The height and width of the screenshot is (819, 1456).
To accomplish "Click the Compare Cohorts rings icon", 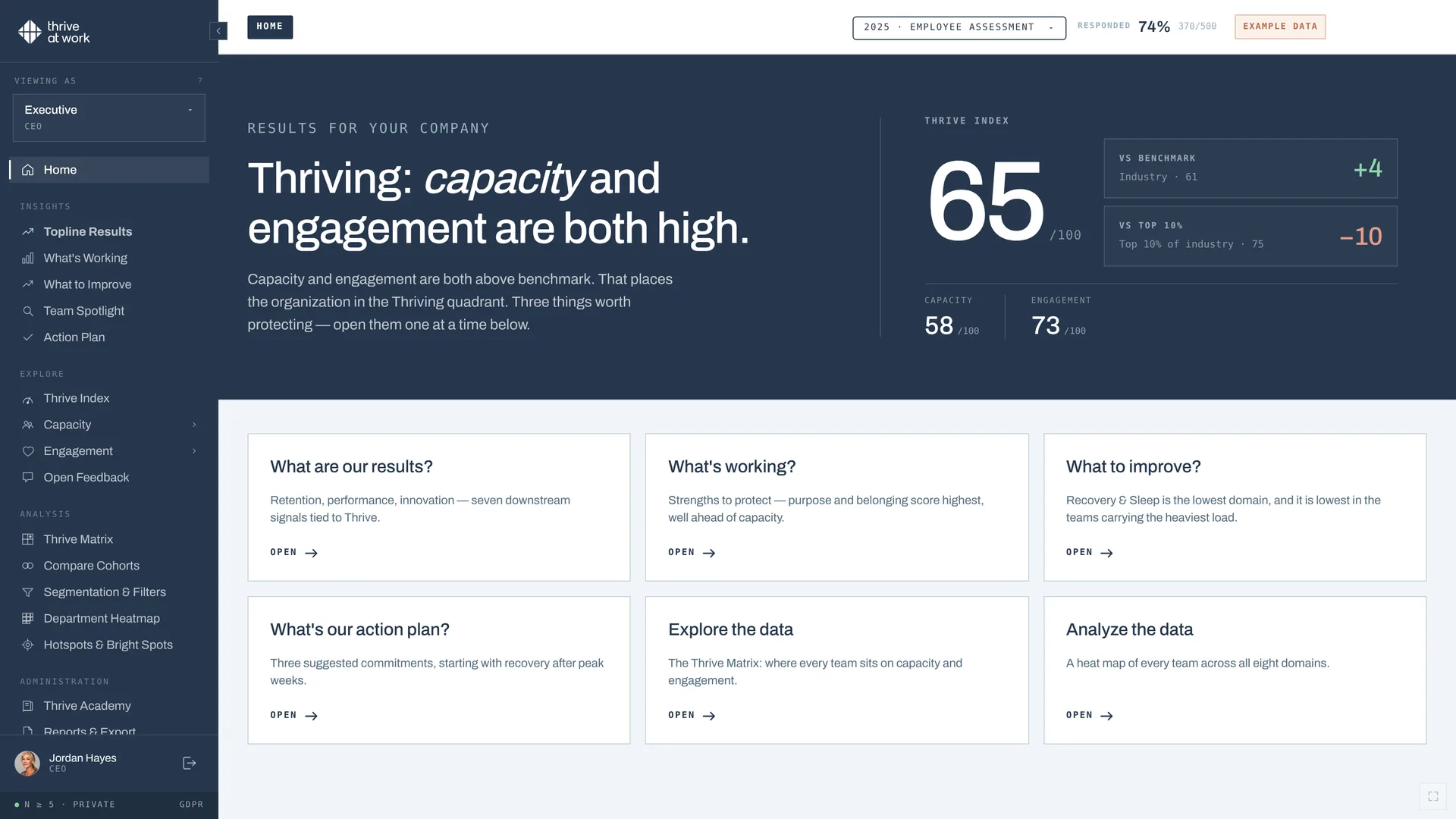I will pos(28,566).
